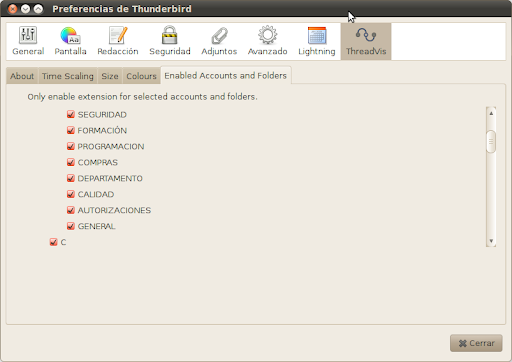Image resolution: width=512 pixels, height=362 pixels.
Task: Switch to the About tab
Action: pos(22,76)
